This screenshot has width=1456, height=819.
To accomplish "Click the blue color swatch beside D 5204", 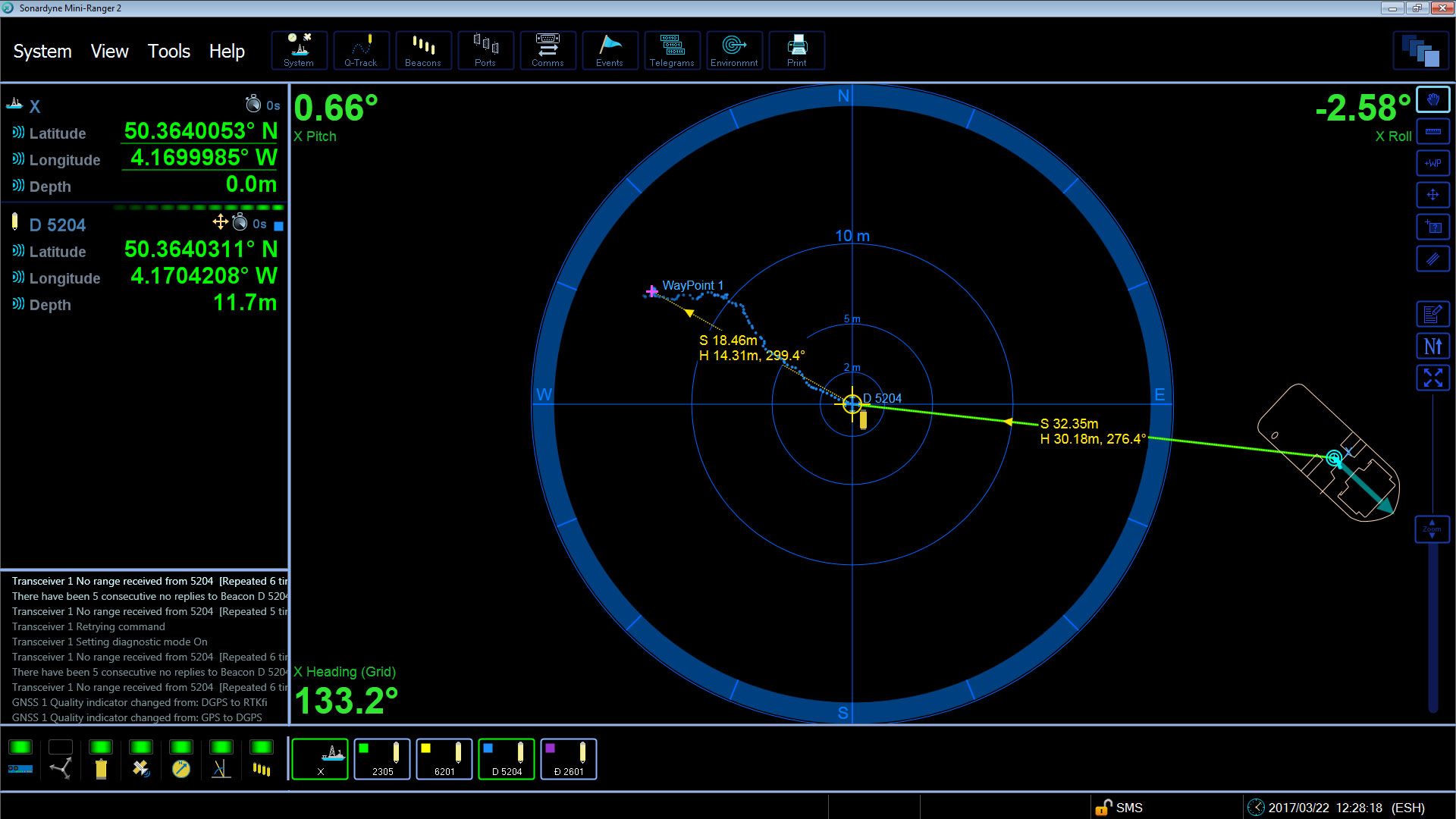I will [x=278, y=226].
